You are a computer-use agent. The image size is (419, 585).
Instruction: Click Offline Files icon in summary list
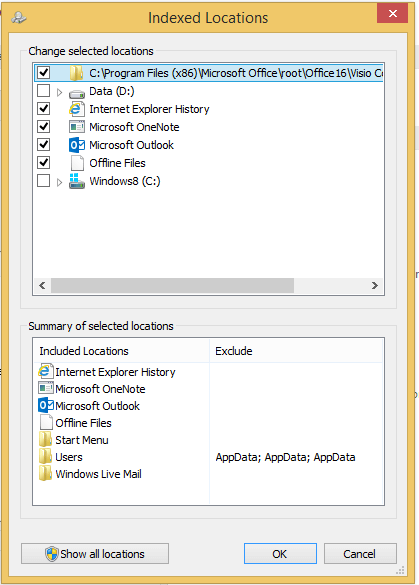[46, 422]
